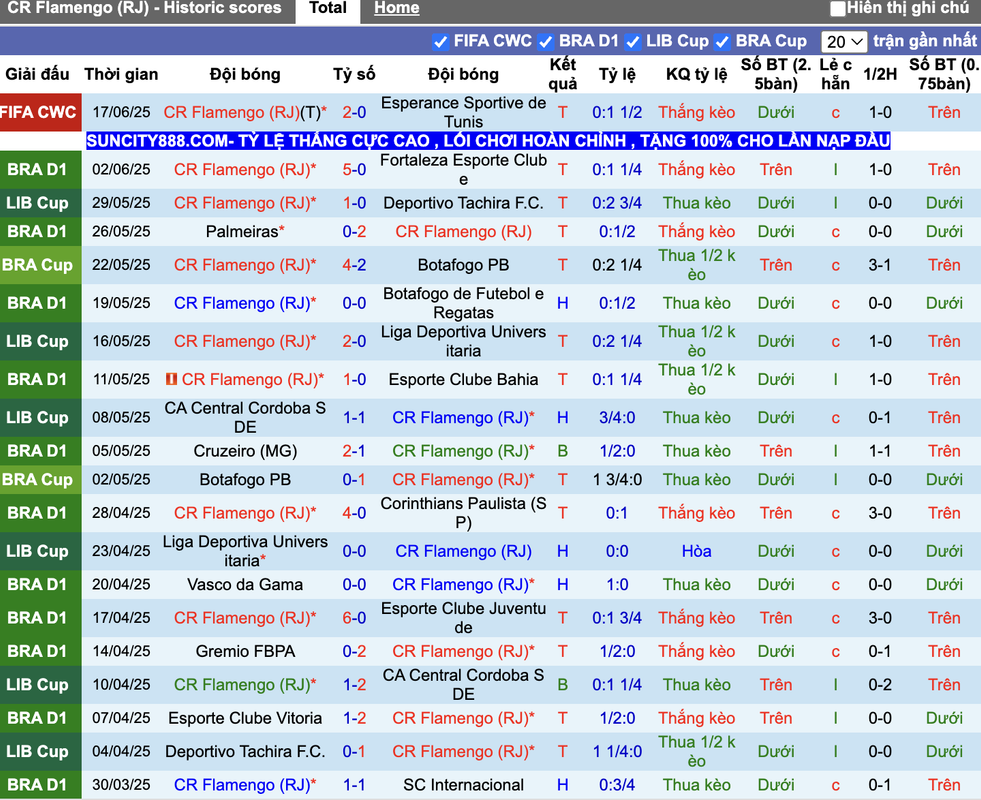
Task: Click the odds '1 3/4:0' on 02/05/25 row
Action: [617, 480]
